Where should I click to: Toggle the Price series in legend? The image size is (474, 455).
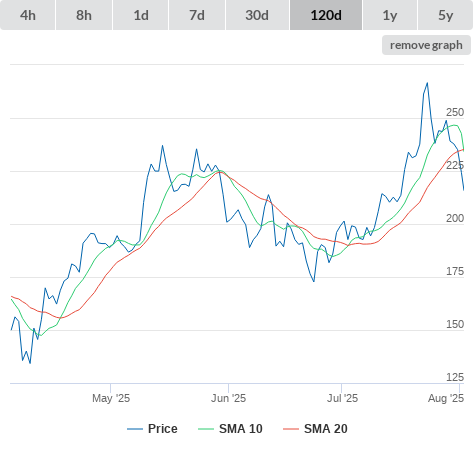(x=152, y=429)
